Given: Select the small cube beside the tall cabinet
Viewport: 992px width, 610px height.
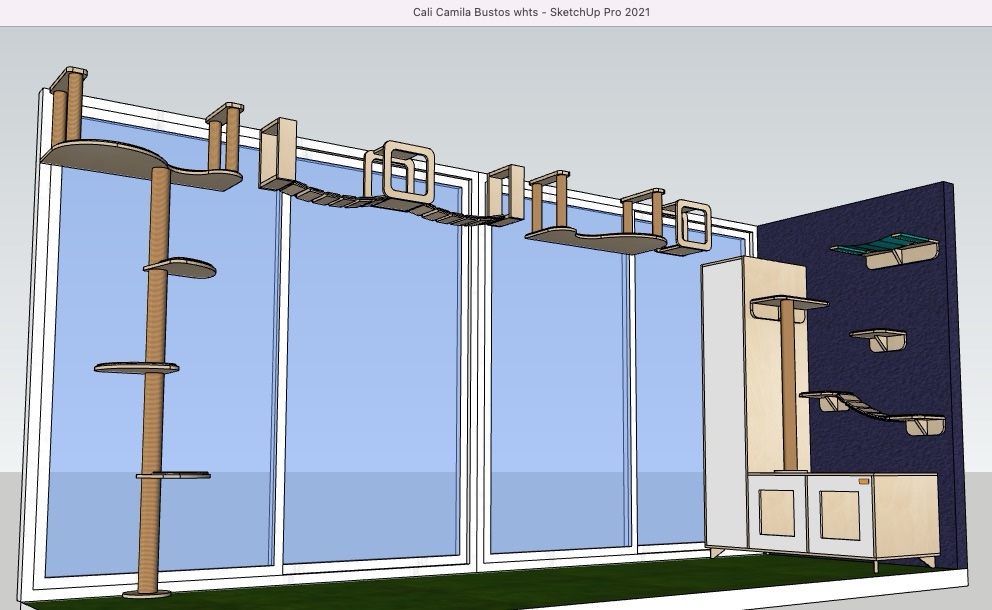Looking at the screenshot, I should pyautogui.click(x=690, y=226).
